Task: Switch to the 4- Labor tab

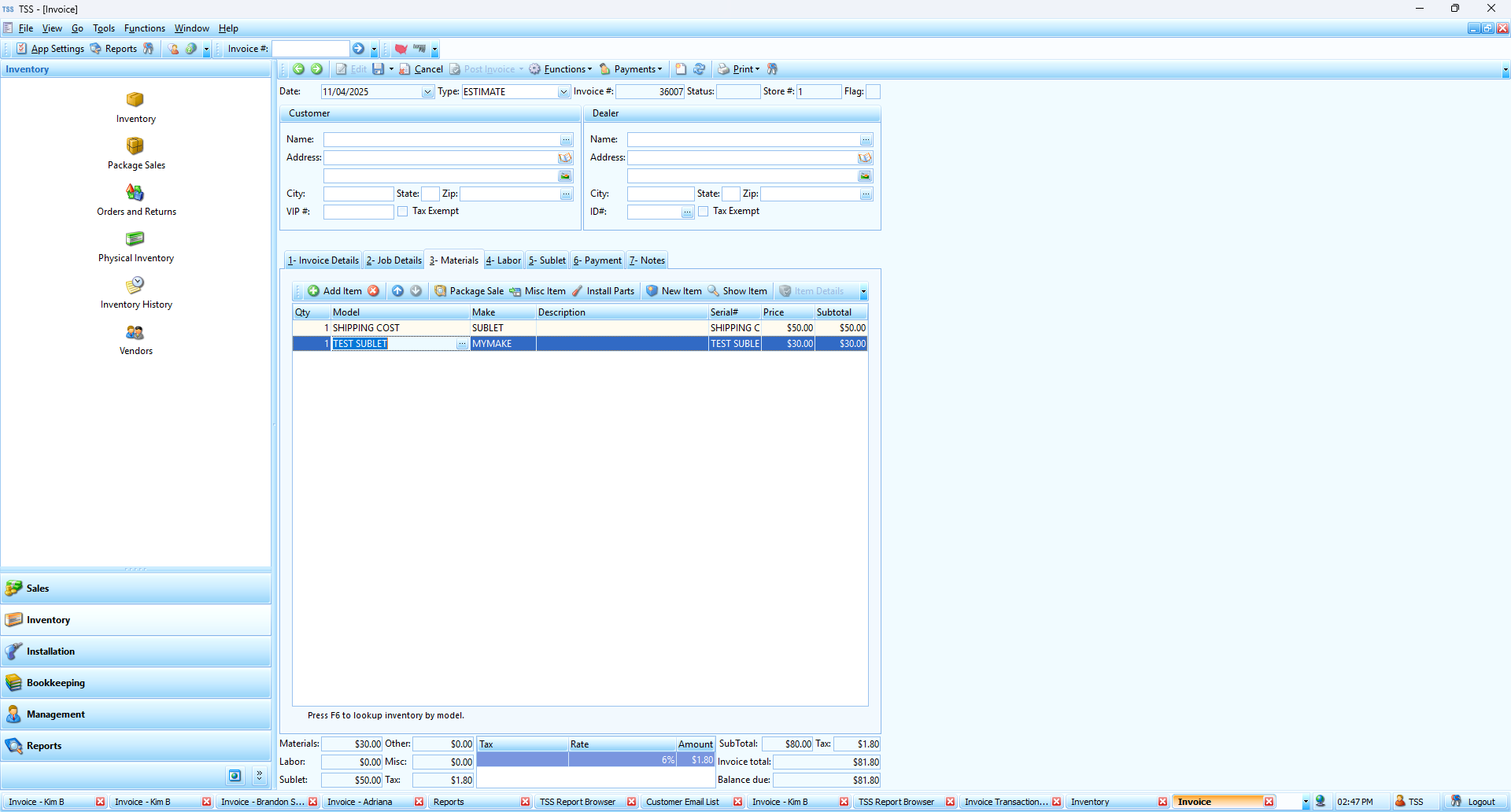Action: (x=504, y=260)
